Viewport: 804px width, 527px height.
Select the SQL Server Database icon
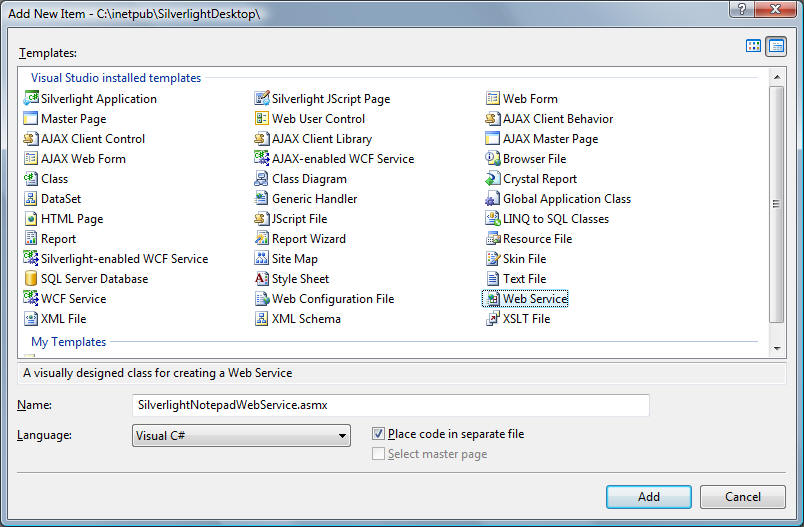coord(31,278)
